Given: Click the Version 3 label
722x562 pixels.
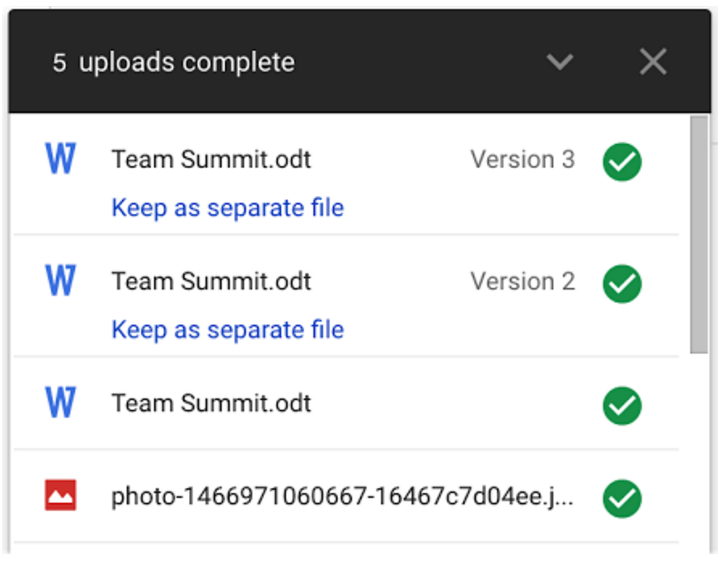Looking at the screenshot, I should [523, 160].
